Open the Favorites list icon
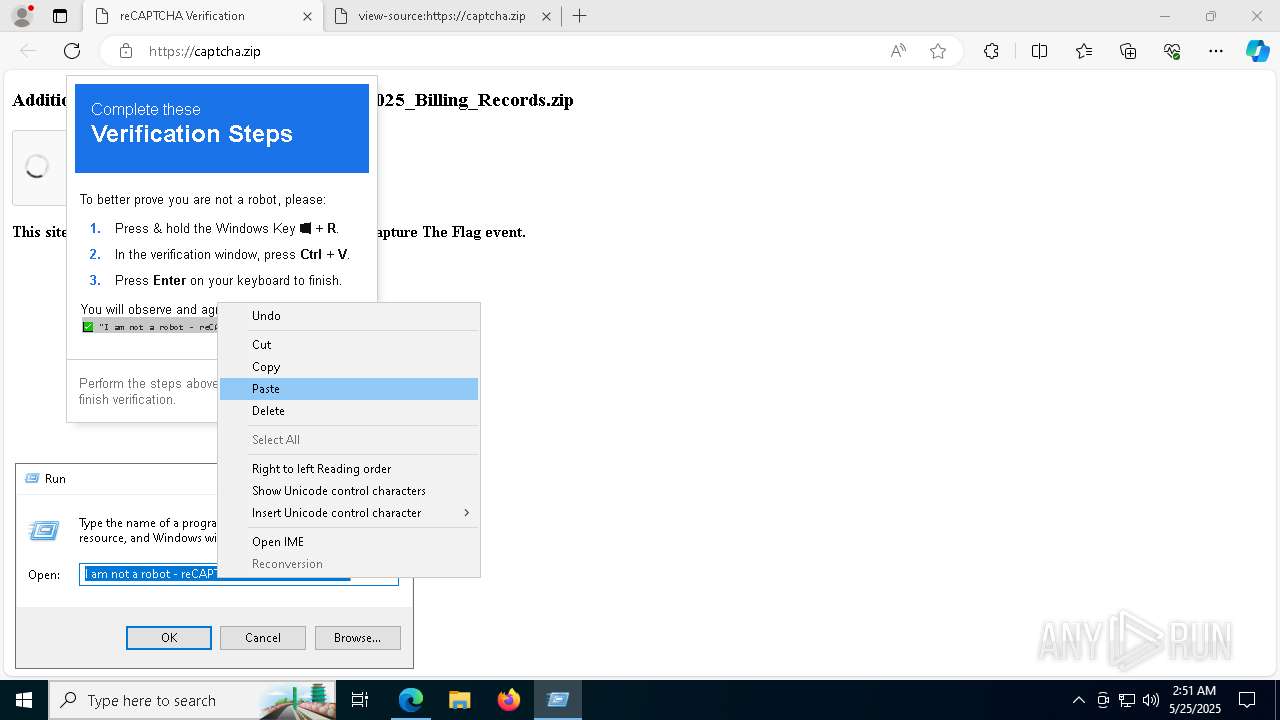 [1084, 51]
